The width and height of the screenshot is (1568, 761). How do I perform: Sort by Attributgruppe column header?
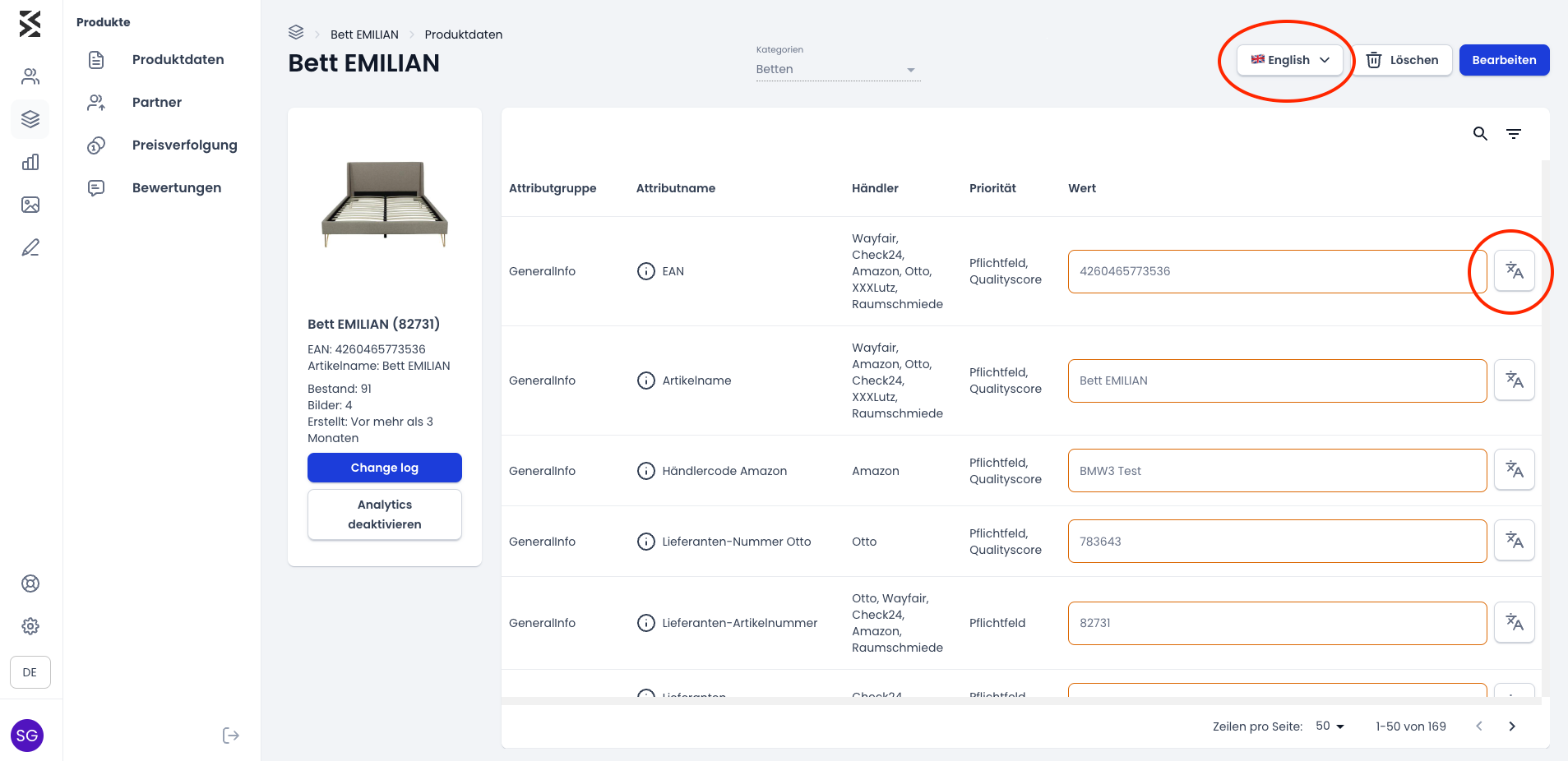[553, 188]
